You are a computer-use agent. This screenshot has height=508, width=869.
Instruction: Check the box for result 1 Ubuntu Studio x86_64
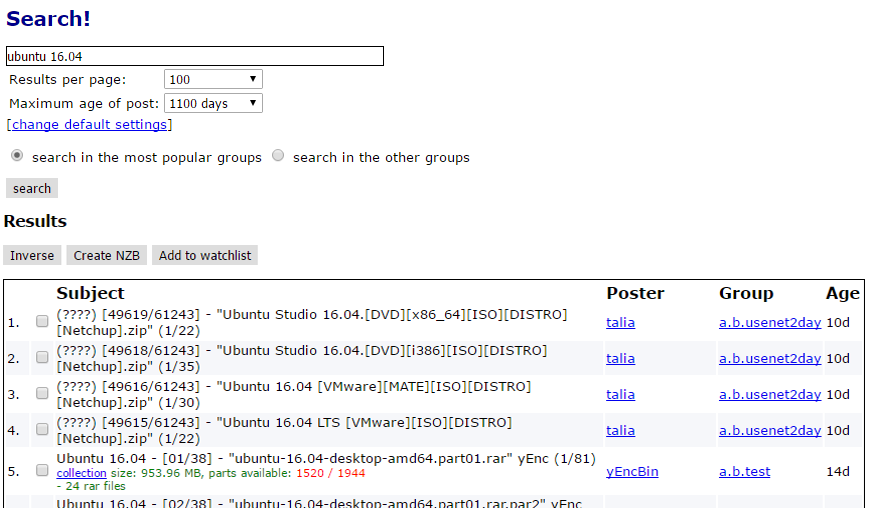point(42,321)
